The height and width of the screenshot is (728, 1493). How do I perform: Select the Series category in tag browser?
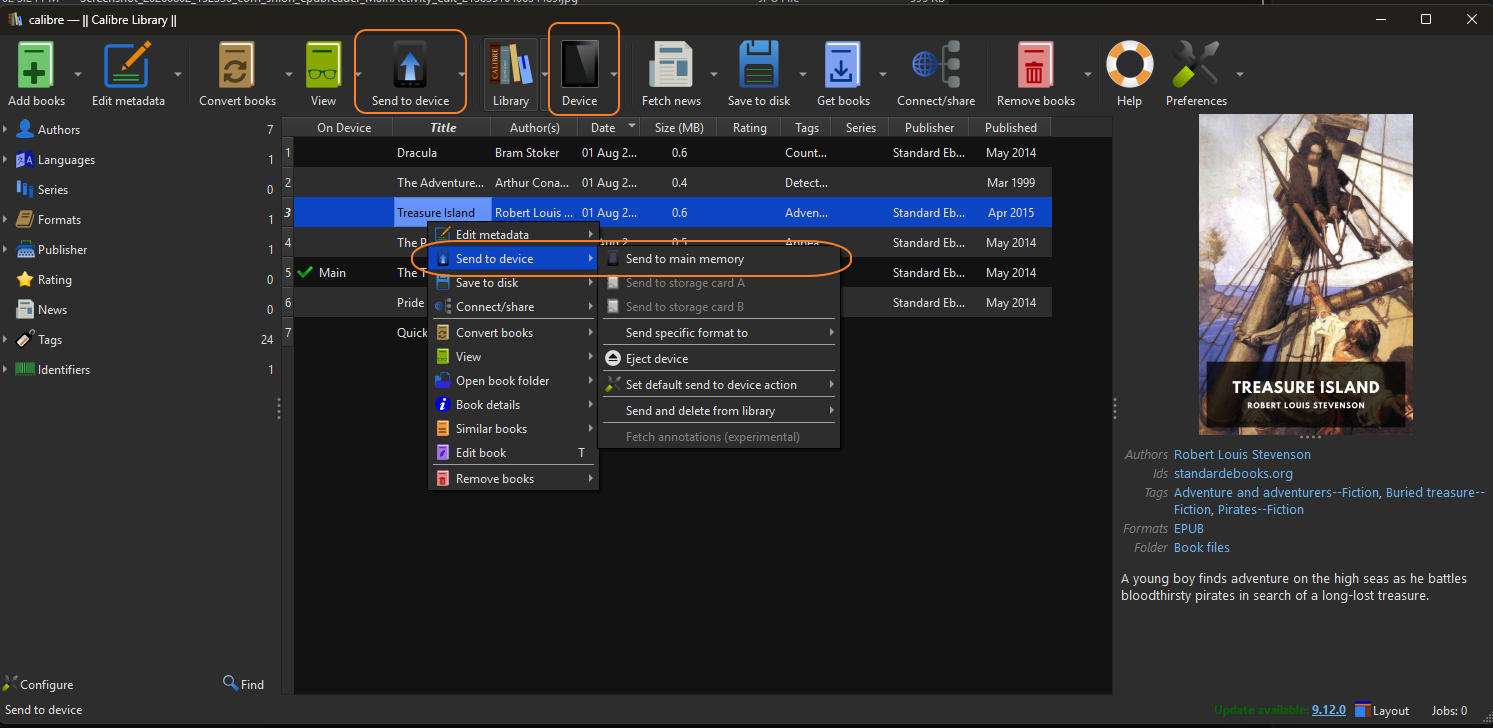pyautogui.click(x=52, y=190)
